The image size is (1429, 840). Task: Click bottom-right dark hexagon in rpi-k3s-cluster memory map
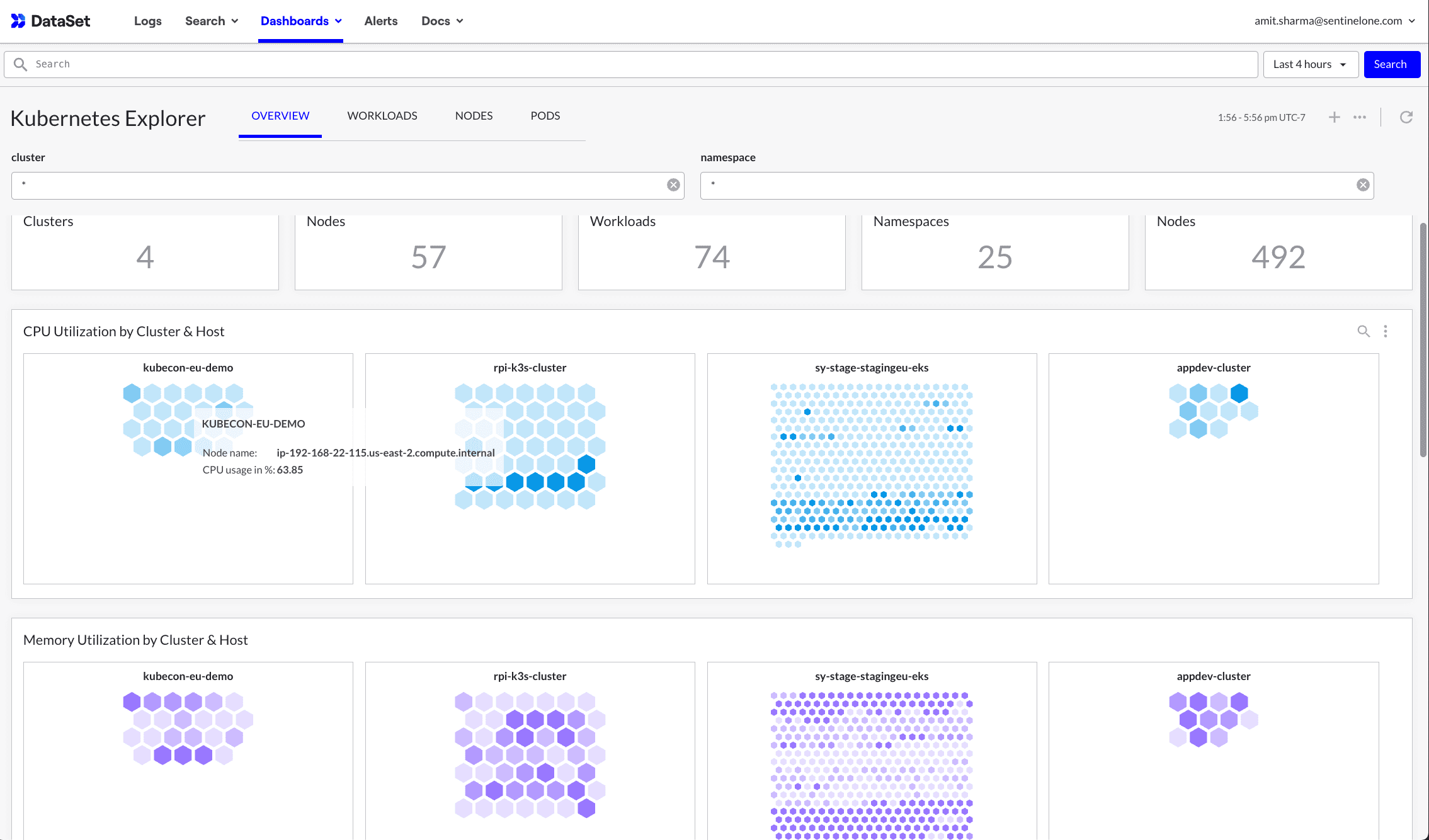[586, 808]
